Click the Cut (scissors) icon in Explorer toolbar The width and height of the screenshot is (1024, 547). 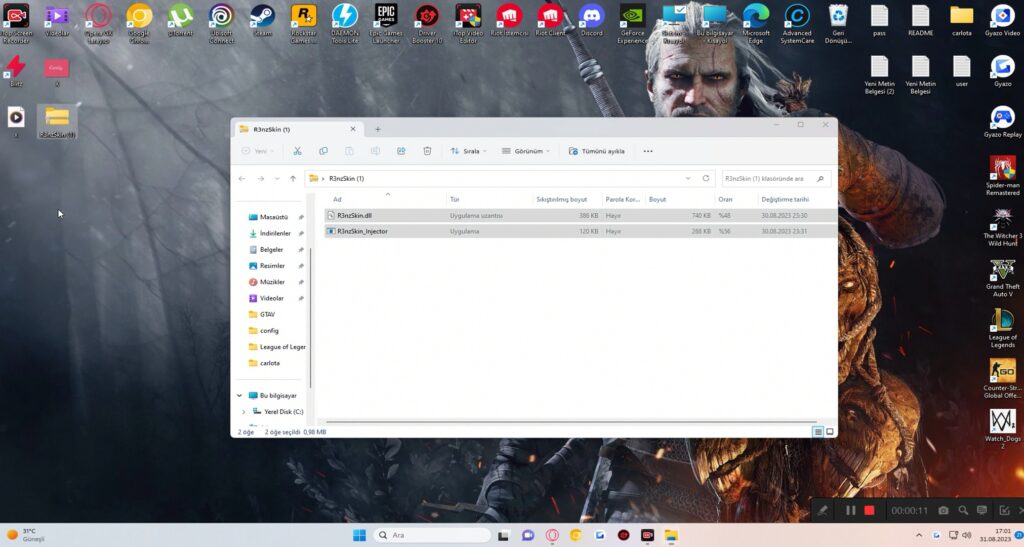pos(297,151)
